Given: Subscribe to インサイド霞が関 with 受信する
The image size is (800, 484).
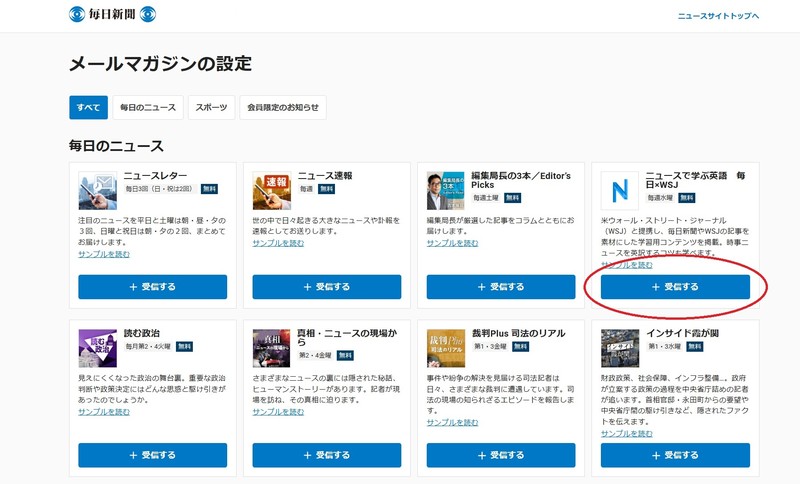Looking at the screenshot, I should click(x=676, y=455).
